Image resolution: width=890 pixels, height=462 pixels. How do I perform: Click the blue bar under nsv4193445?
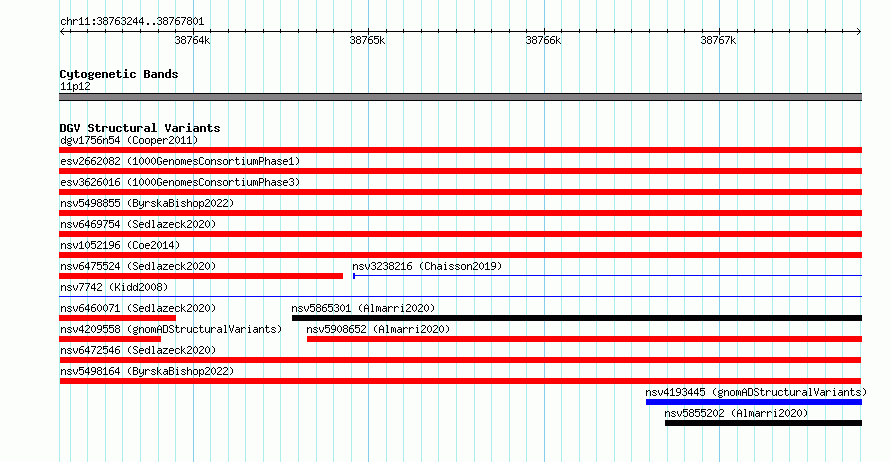pyautogui.click(x=754, y=402)
